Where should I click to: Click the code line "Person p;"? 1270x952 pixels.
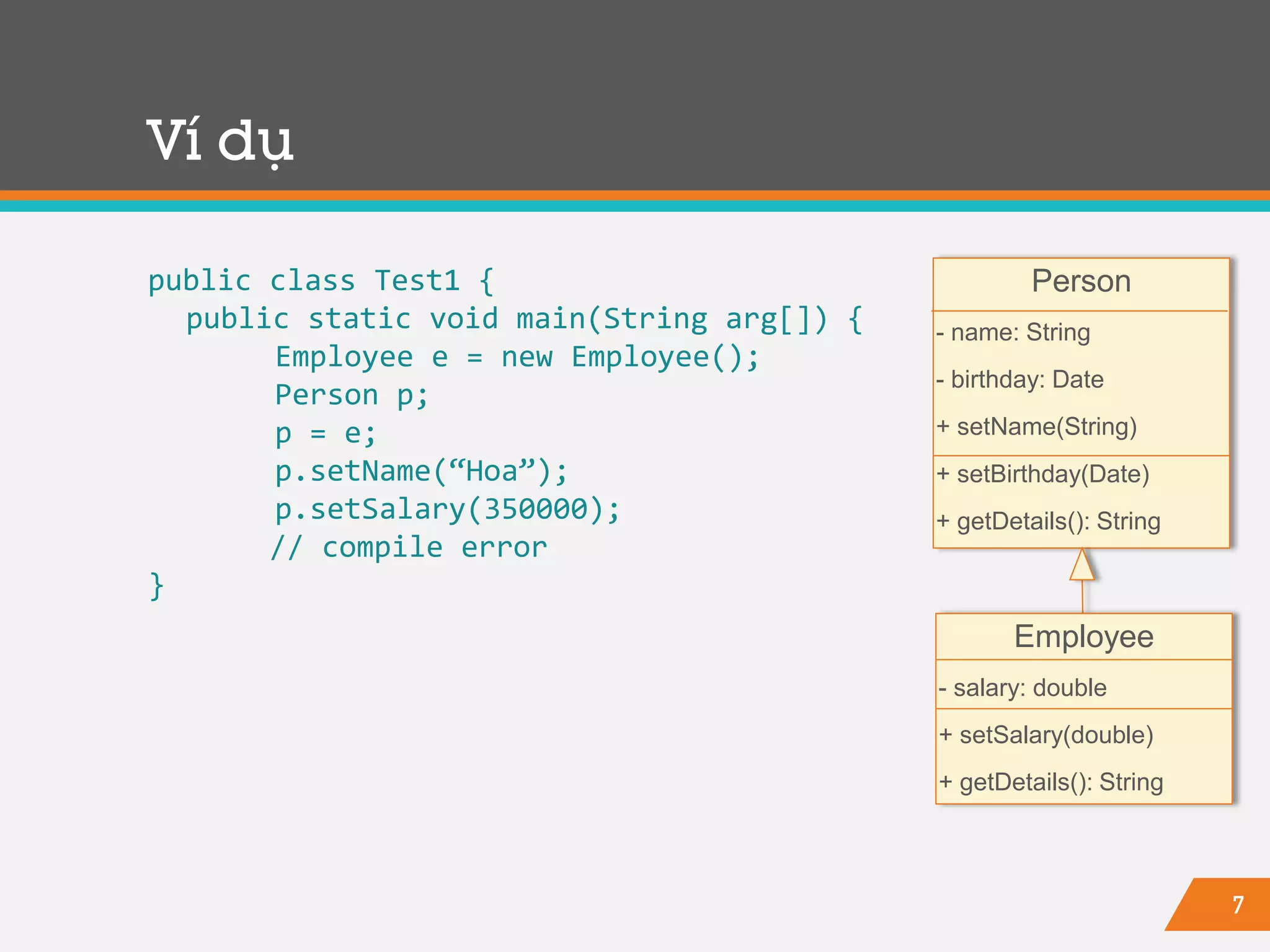tap(352, 395)
